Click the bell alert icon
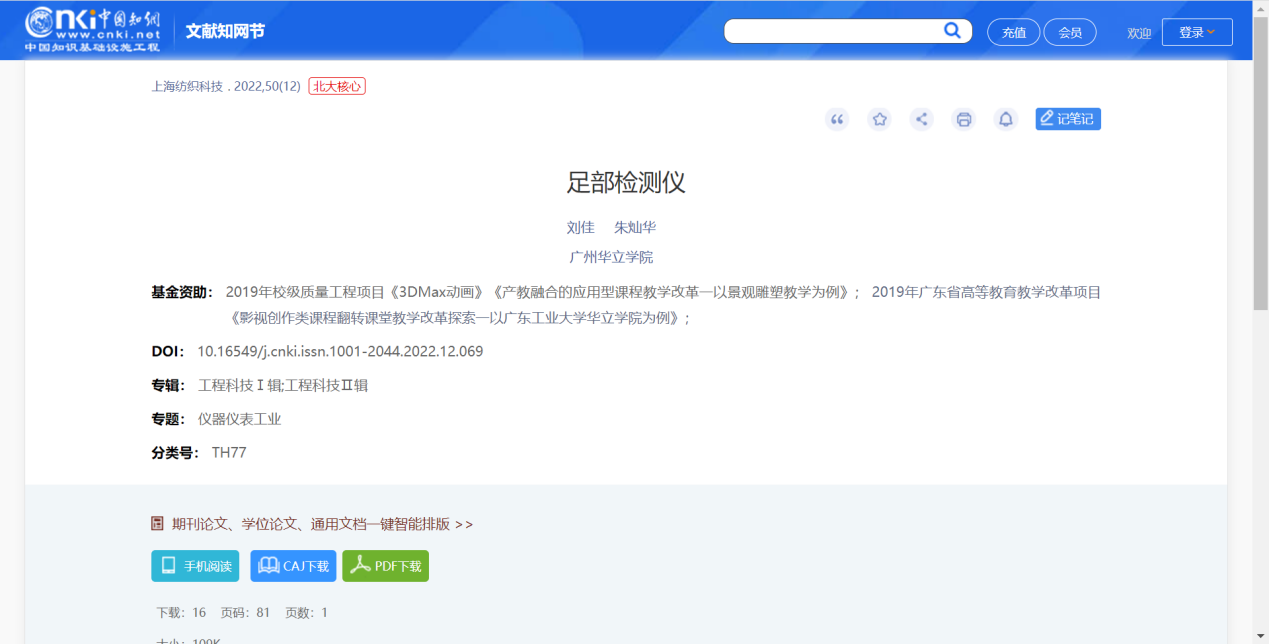Screen dimensions: 1269x644 click(1006, 120)
